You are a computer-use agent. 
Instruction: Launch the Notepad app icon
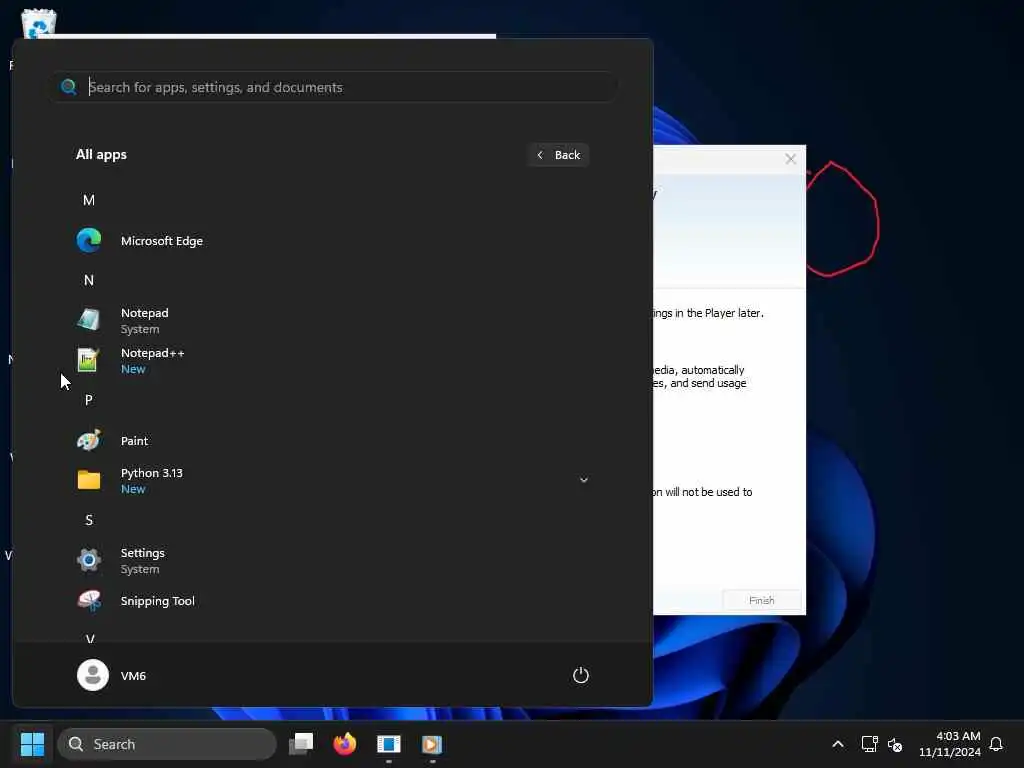tap(89, 320)
